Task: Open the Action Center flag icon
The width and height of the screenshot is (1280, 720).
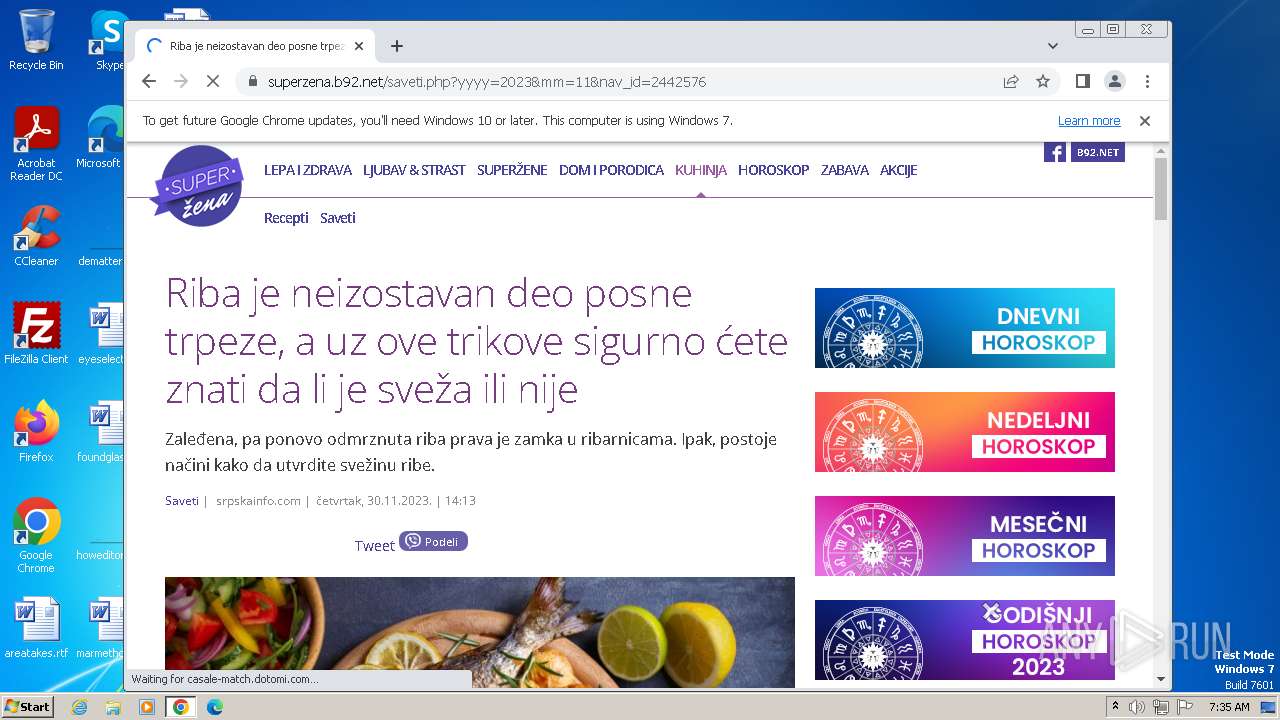Action: pyautogui.click(x=1184, y=706)
